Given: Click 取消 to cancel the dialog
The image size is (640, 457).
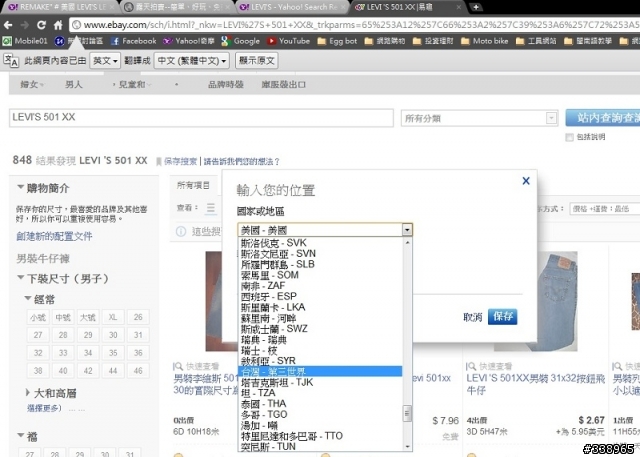Looking at the screenshot, I should point(473,317).
